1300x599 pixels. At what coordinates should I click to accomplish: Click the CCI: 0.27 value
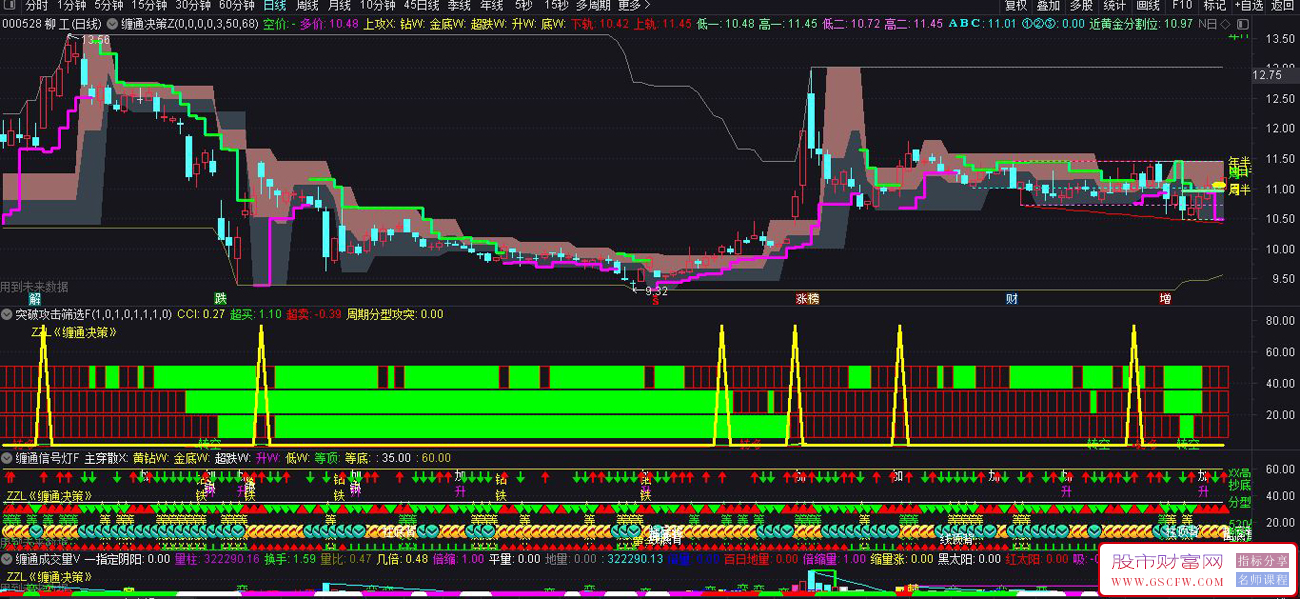[201, 314]
